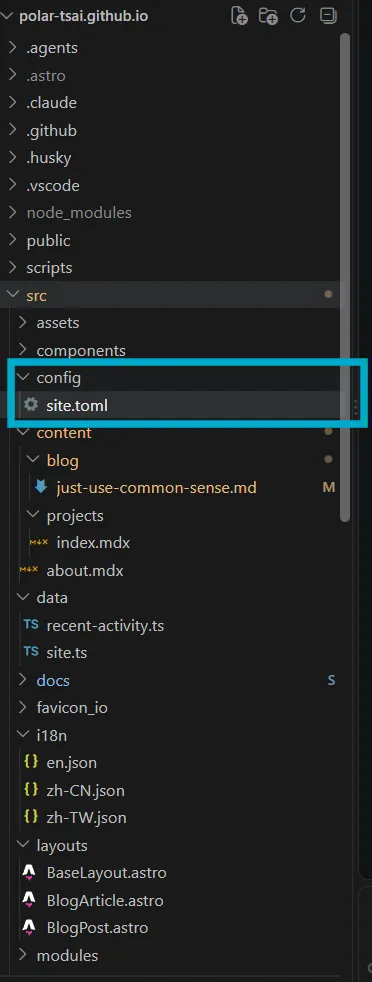Collapse all folders in Explorer

tap(328, 16)
